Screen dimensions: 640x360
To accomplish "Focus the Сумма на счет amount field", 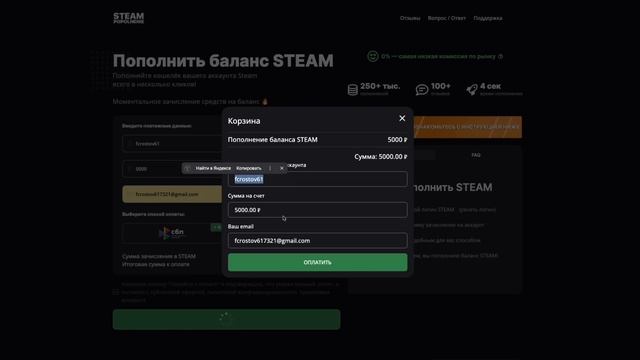I will (318, 210).
